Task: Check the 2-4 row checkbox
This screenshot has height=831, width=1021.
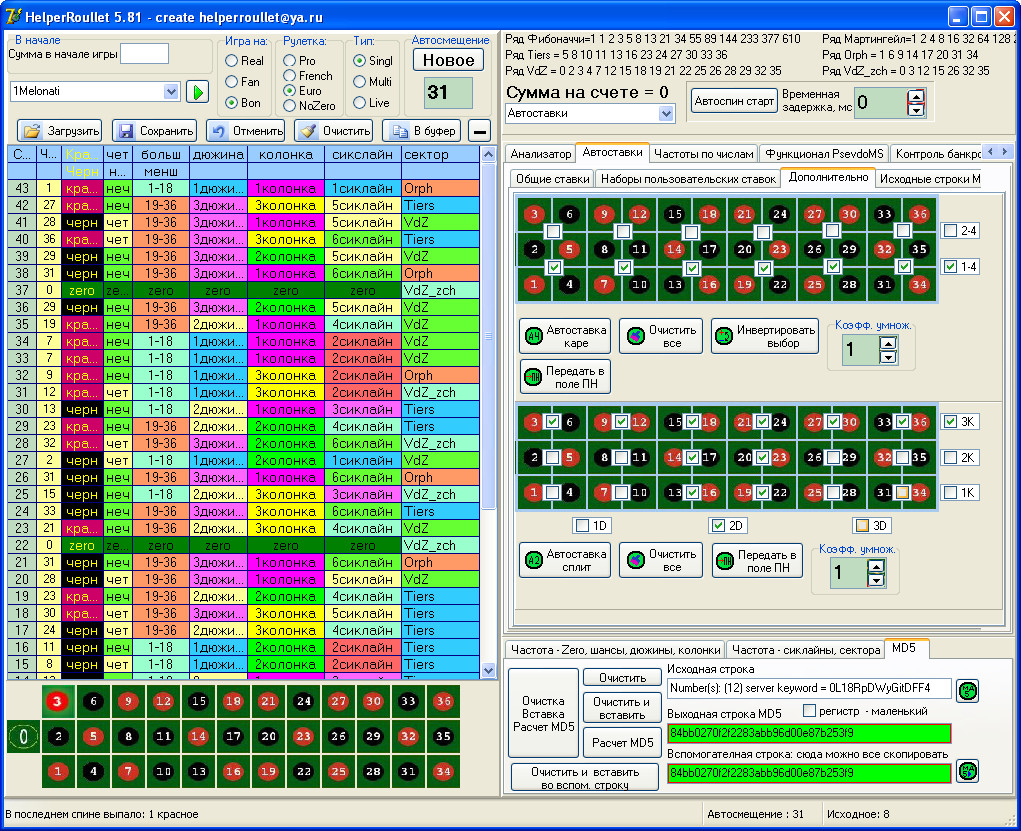Action: 950,231
